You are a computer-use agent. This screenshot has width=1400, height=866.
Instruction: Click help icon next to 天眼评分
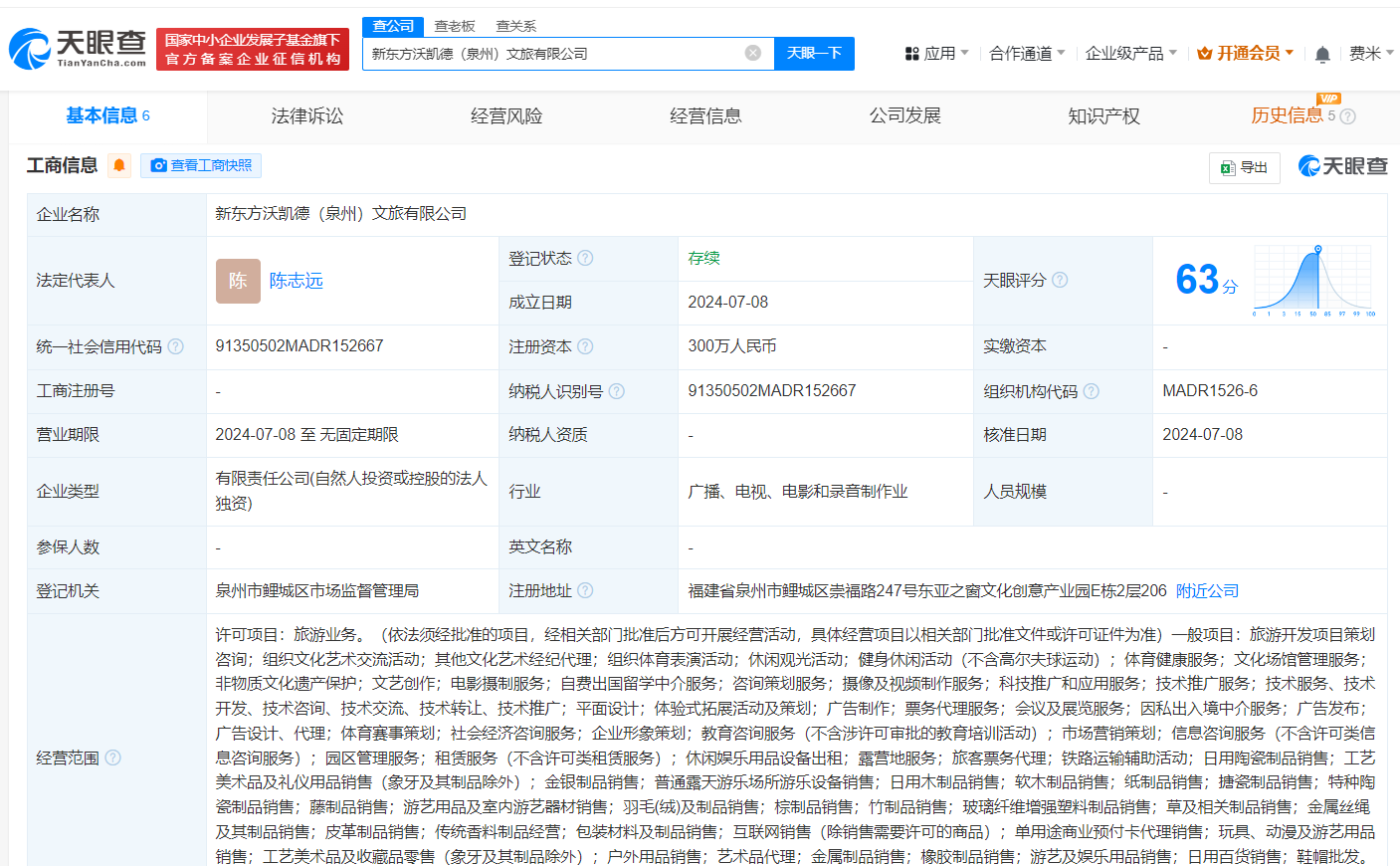pyautogui.click(x=1060, y=280)
